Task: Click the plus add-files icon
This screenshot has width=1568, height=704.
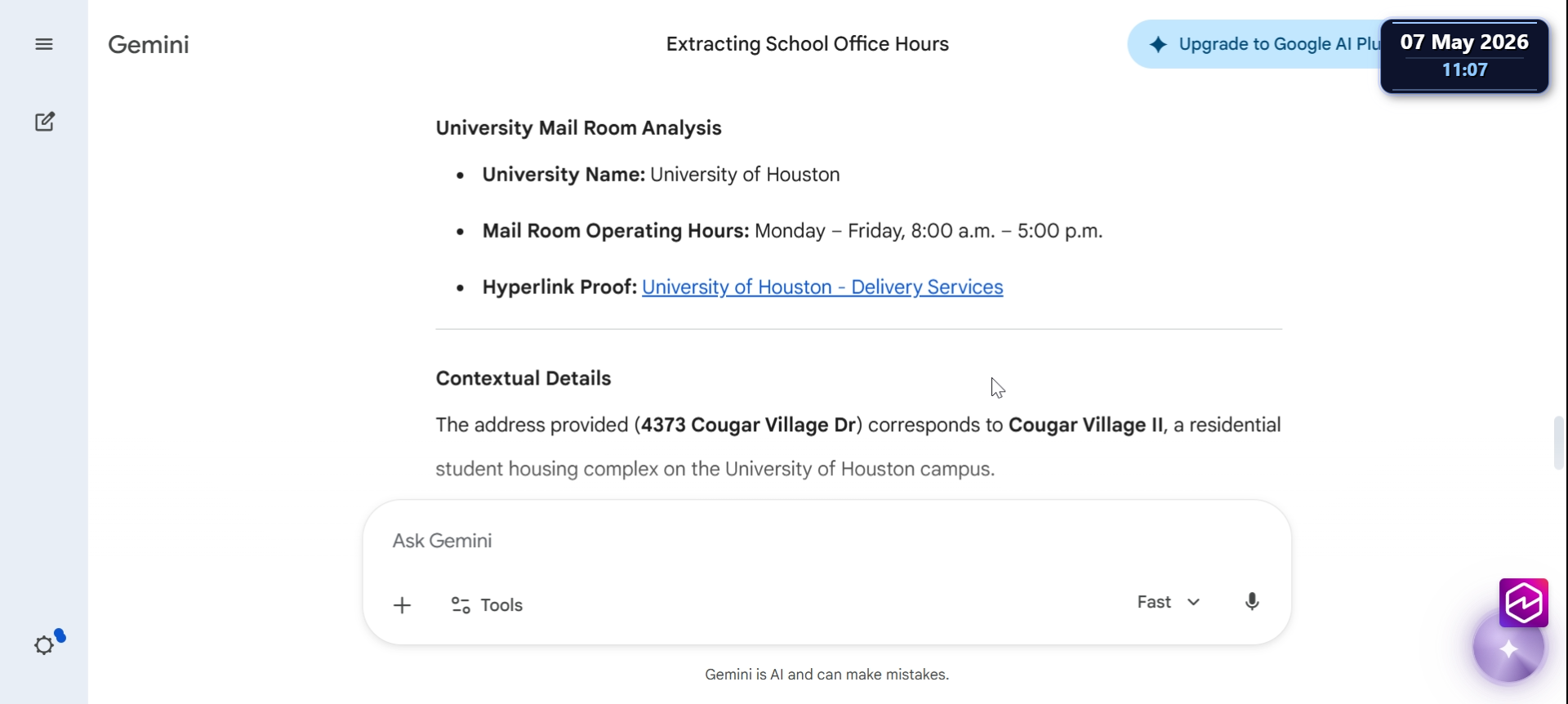Action: click(x=402, y=605)
